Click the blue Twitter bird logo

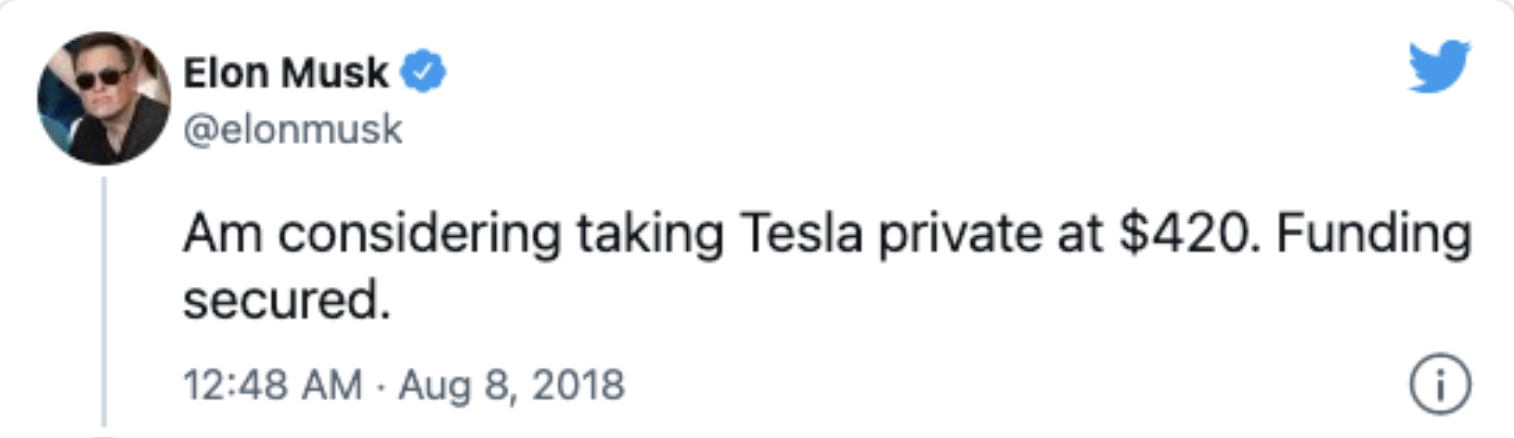point(1440,67)
